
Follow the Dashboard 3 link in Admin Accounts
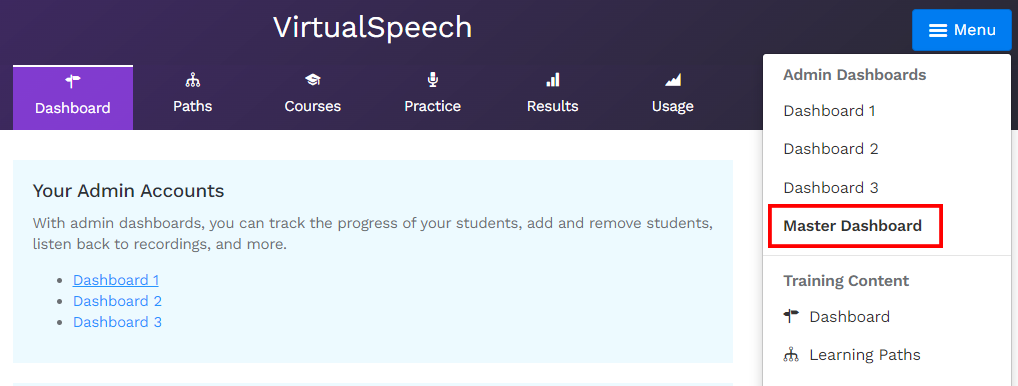coord(117,322)
